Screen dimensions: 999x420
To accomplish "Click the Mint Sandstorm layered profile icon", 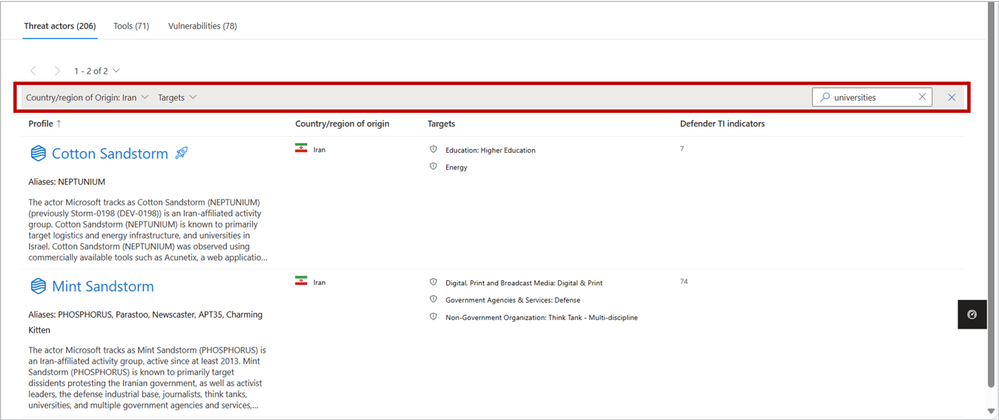I will 39,286.
